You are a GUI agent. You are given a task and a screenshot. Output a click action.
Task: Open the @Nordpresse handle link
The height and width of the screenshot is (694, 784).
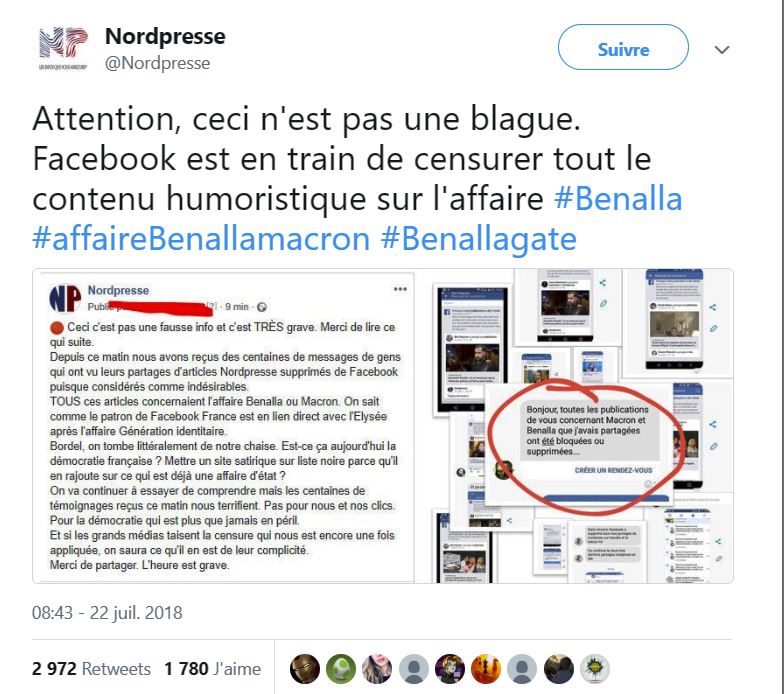point(158,64)
